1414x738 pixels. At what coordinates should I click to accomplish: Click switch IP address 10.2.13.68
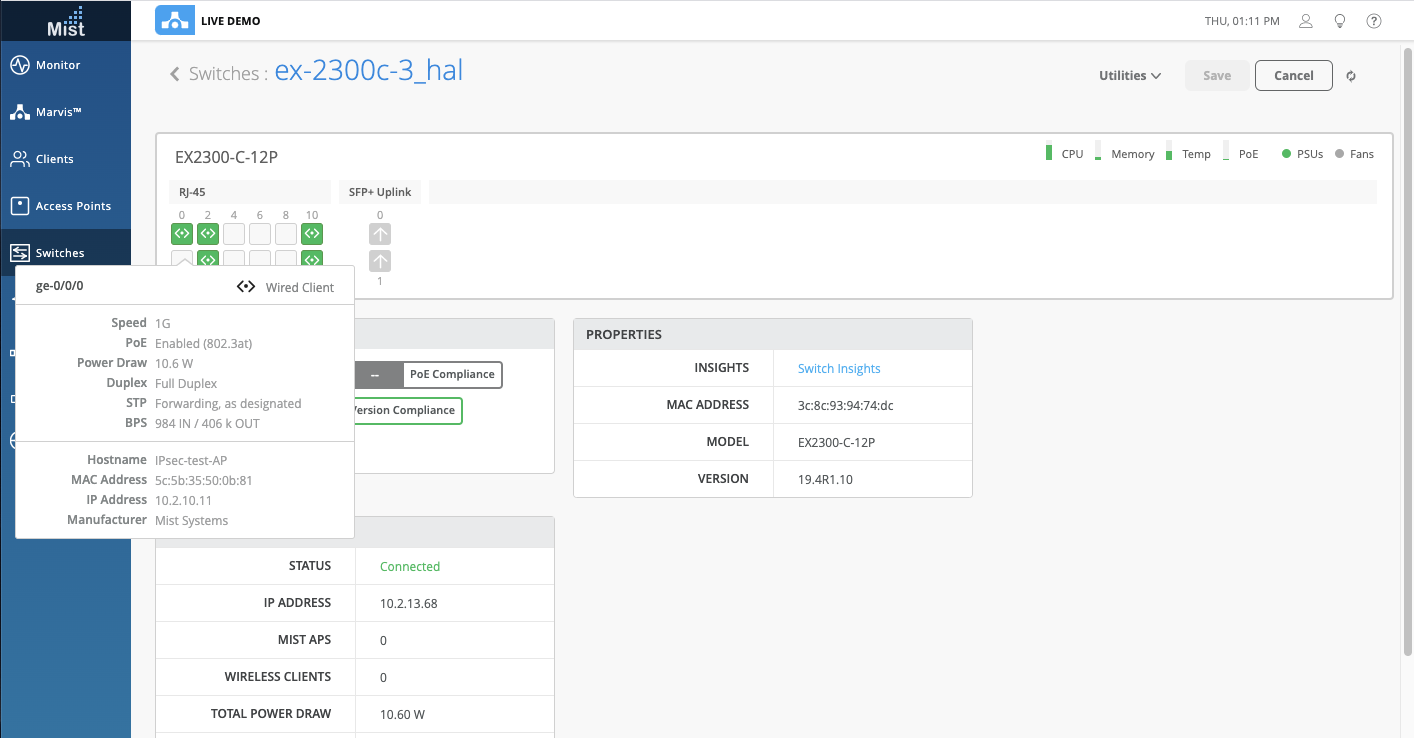pyautogui.click(x=409, y=603)
